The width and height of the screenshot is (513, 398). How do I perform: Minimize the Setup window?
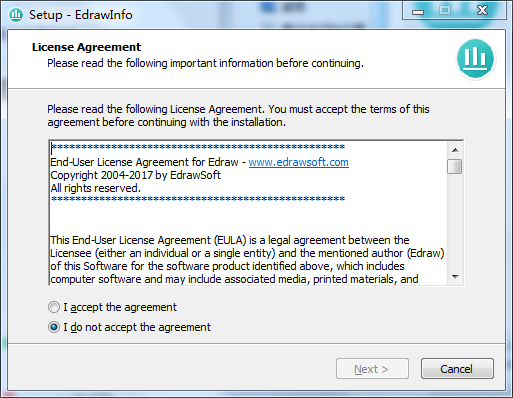tap(418, 11)
